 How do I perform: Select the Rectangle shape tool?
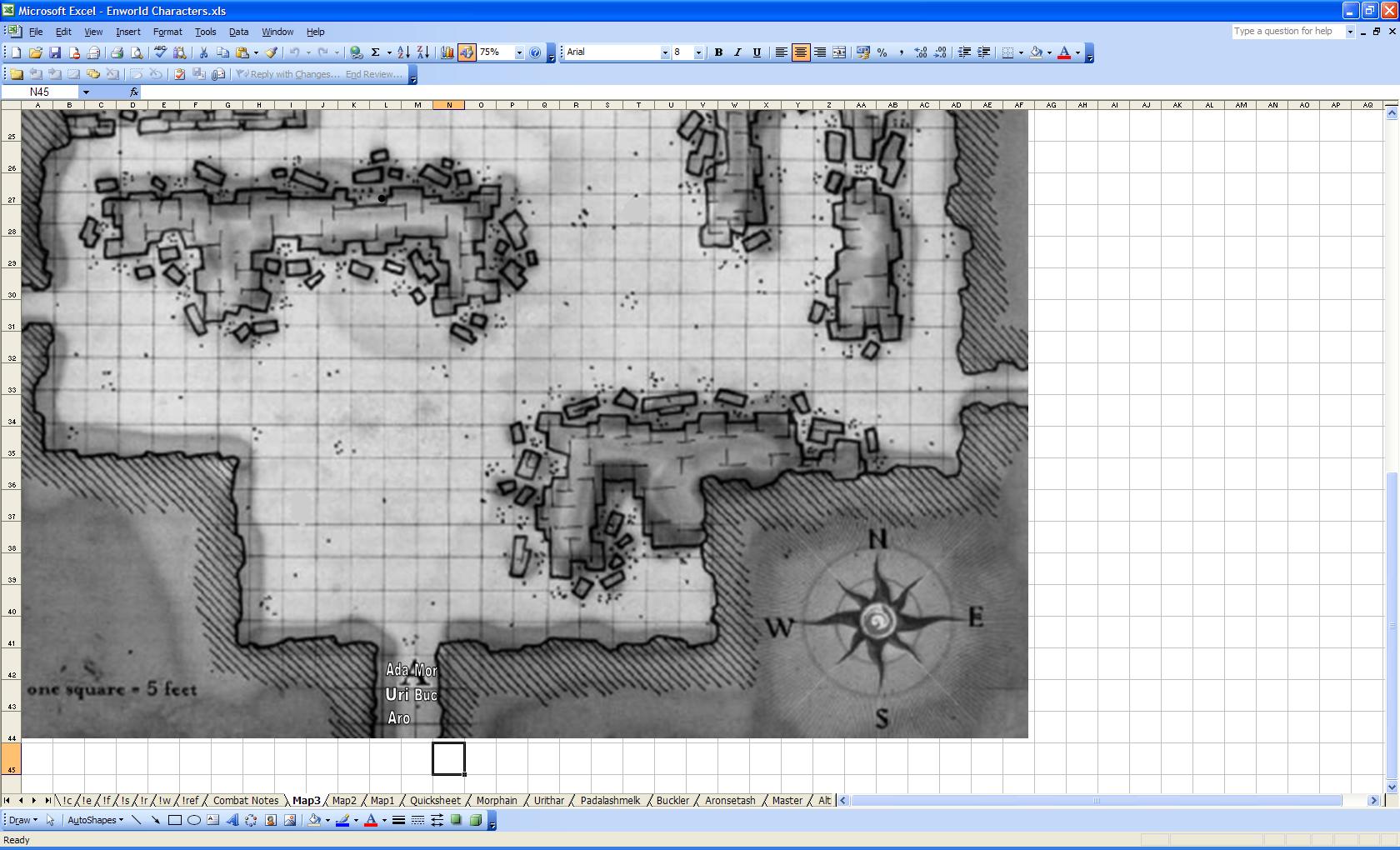pos(175,820)
